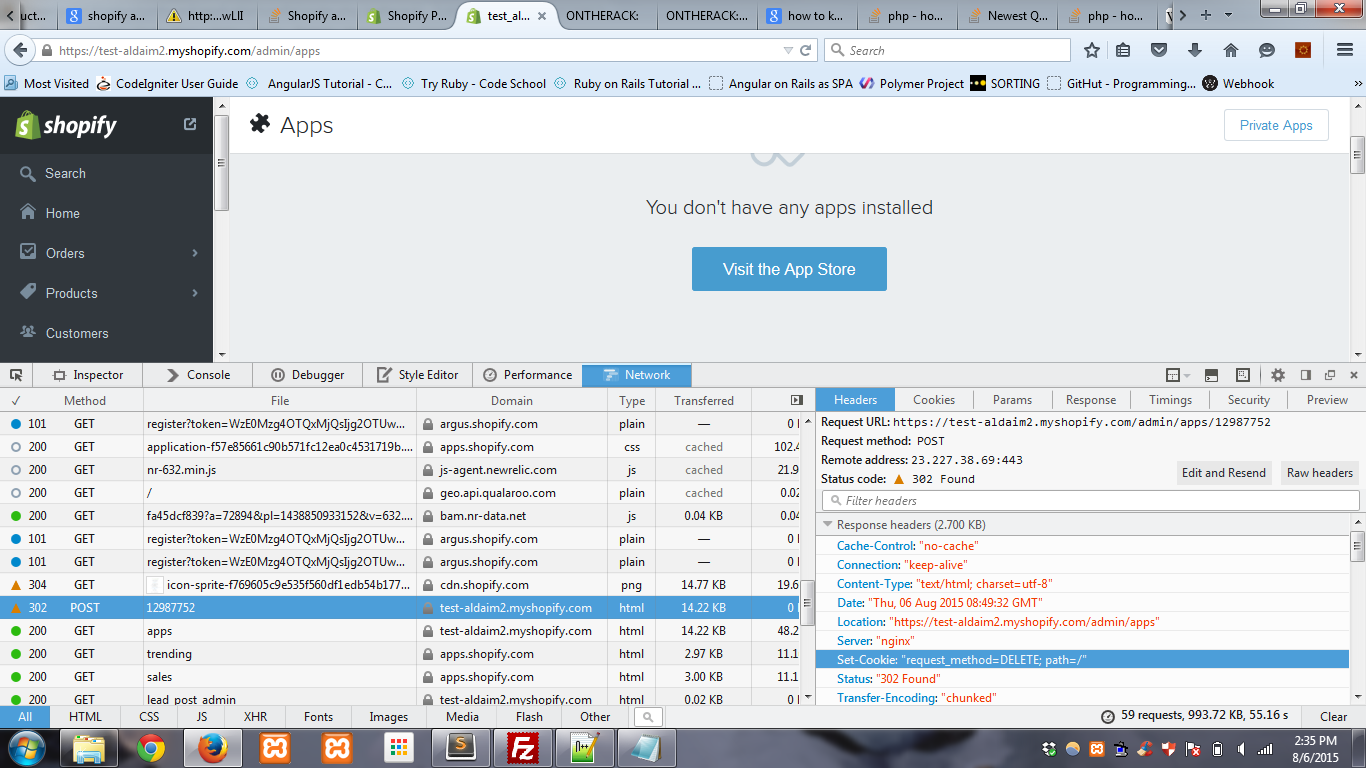Click the Pocket icon in Firefox toolbar
The height and width of the screenshot is (768, 1366).
pyautogui.click(x=1159, y=50)
